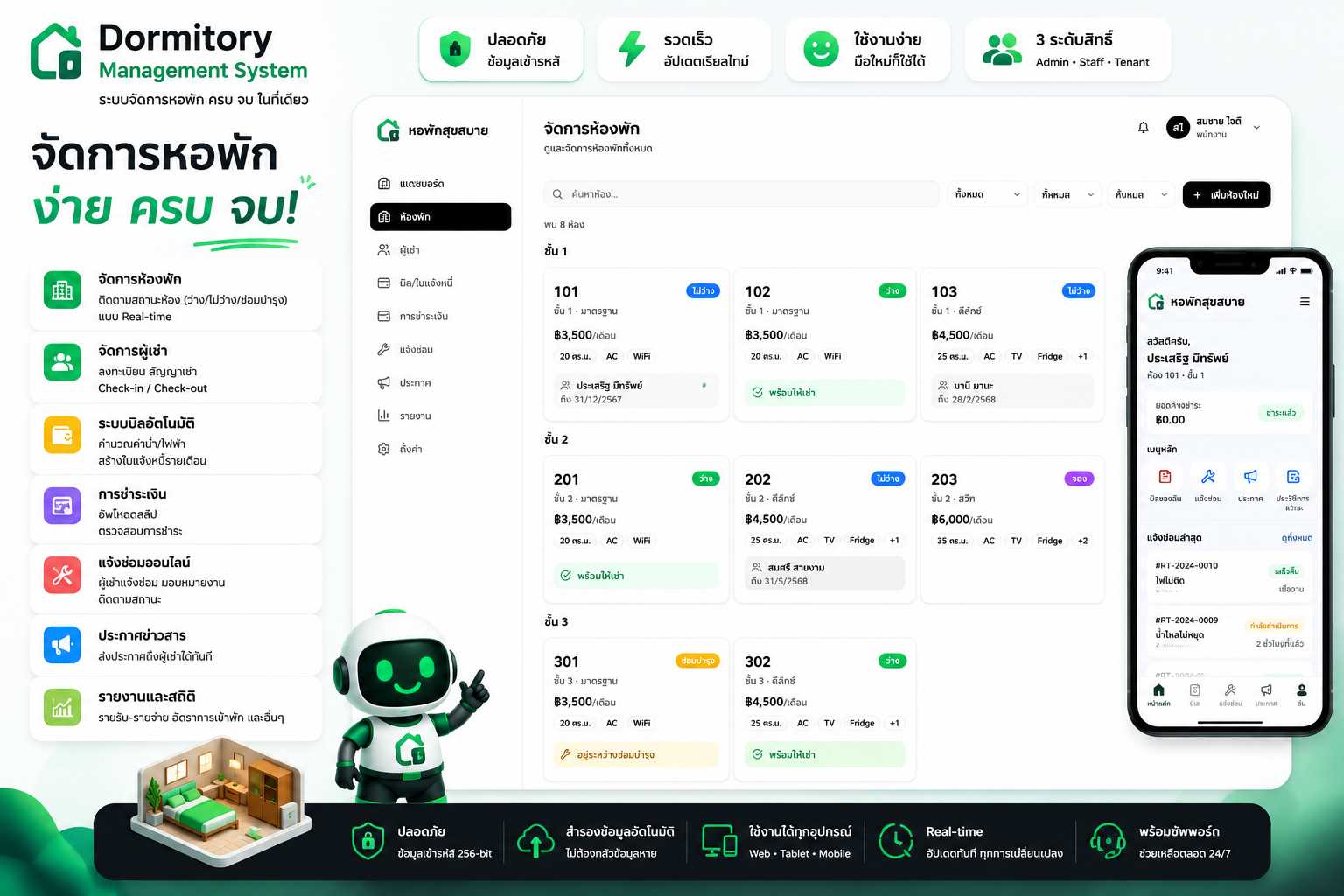Open the hamburger menu on the phone
This screenshot has width=1344, height=896.
(1305, 302)
